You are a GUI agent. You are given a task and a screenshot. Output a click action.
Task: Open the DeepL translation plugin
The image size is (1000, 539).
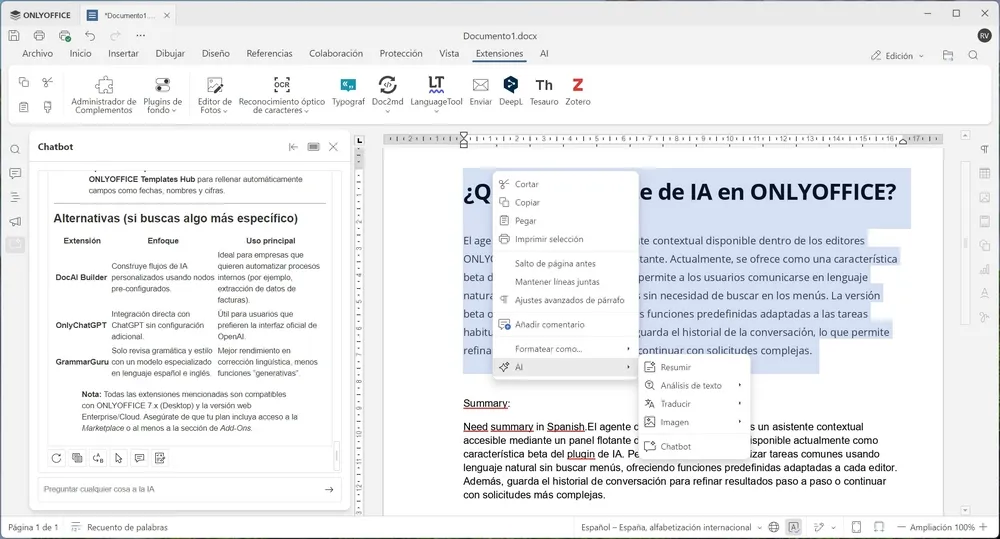(511, 91)
